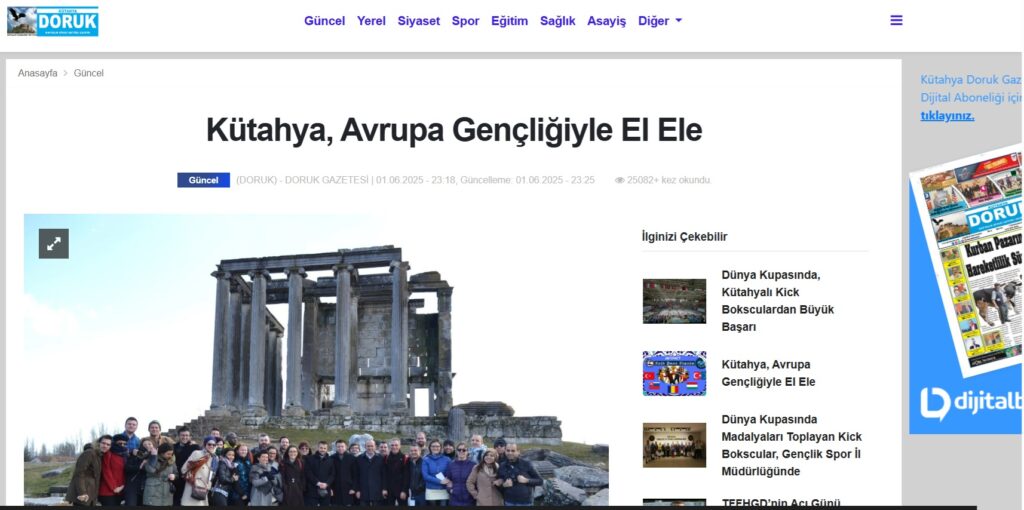Screen dimensions: 1024x510
Task: Click the Gençlik Spor İl Müdürlüğünde thumbnail
Action: point(674,445)
